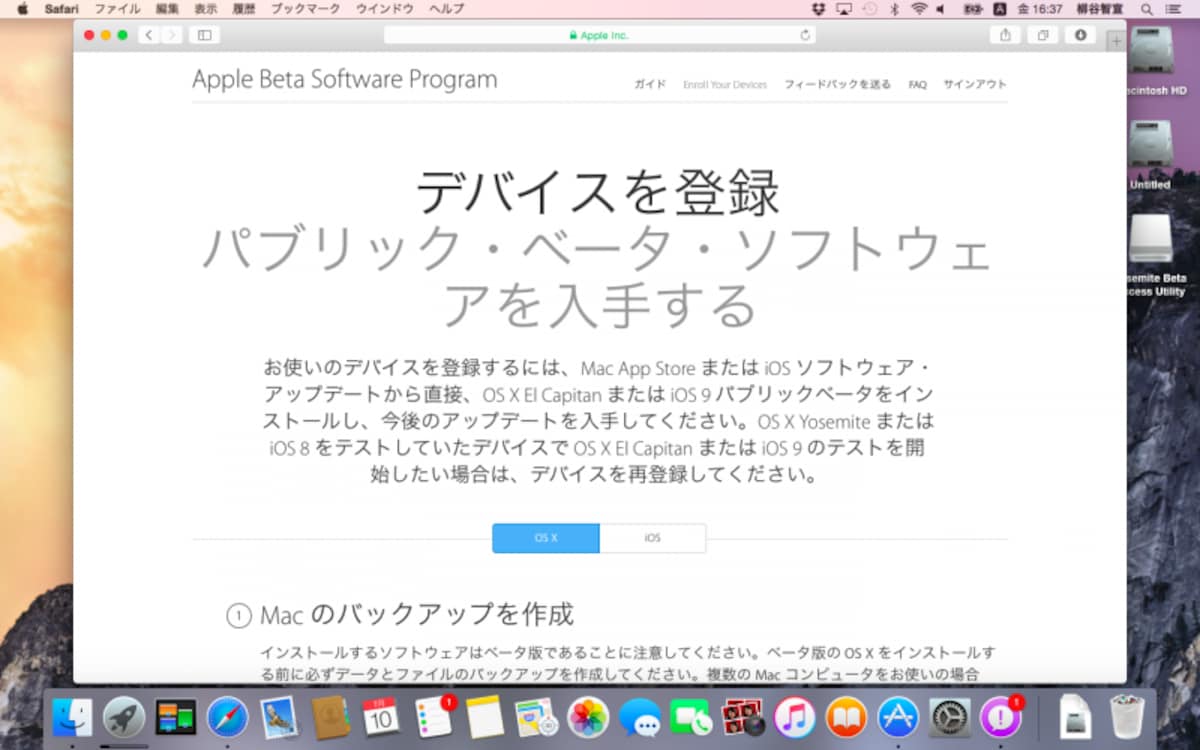Screen dimensions: 1200x750
Task: Click the デバイスを登録 headline
Action: point(598,193)
